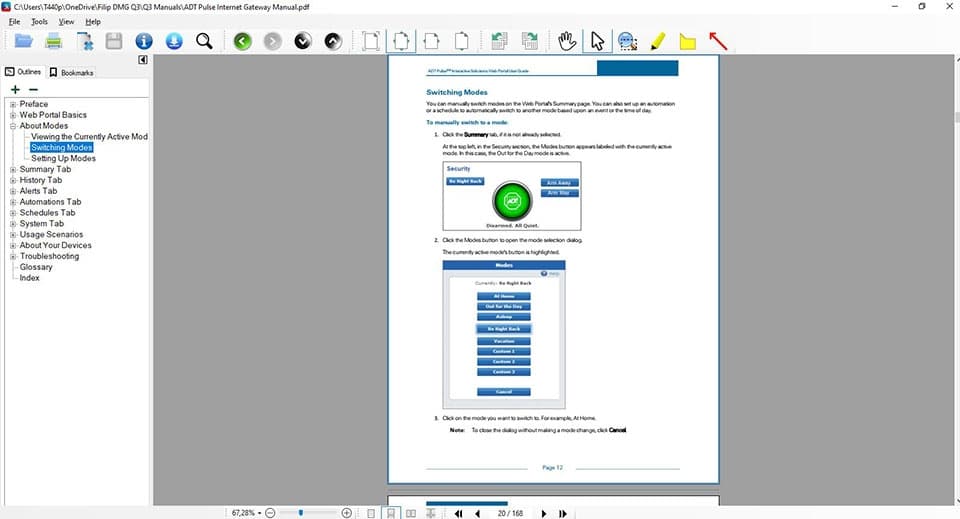The image size is (960, 519).
Task: Open the Tools menu
Action: click(x=39, y=21)
